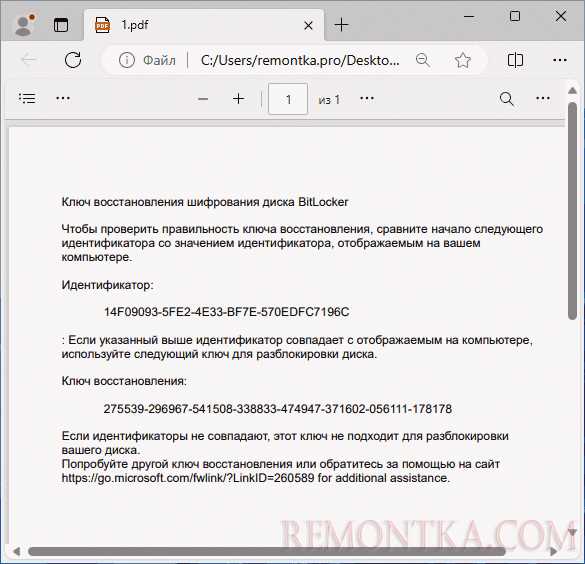Open a new tab with plus button
Viewport: 585px width, 564px height.
[341, 25]
